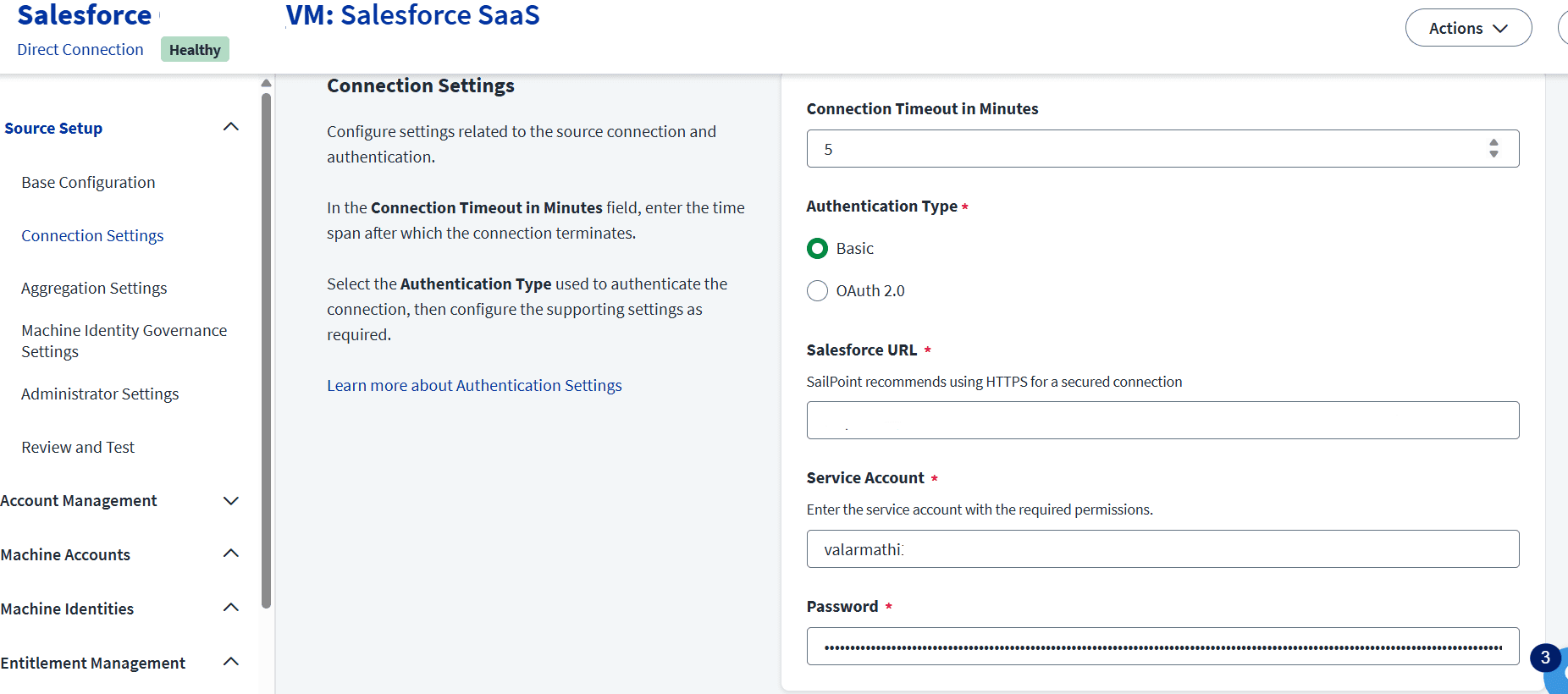Image resolution: width=1568 pixels, height=694 pixels.
Task: Open Base Configuration page
Action: pyautogui.click(x=88, y=182)
